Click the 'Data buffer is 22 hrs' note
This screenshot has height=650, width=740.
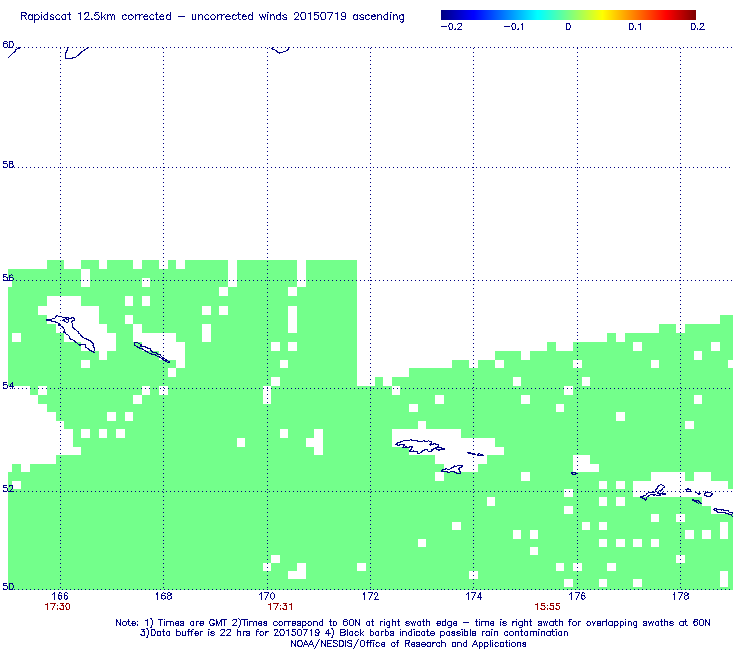(354, 633)
